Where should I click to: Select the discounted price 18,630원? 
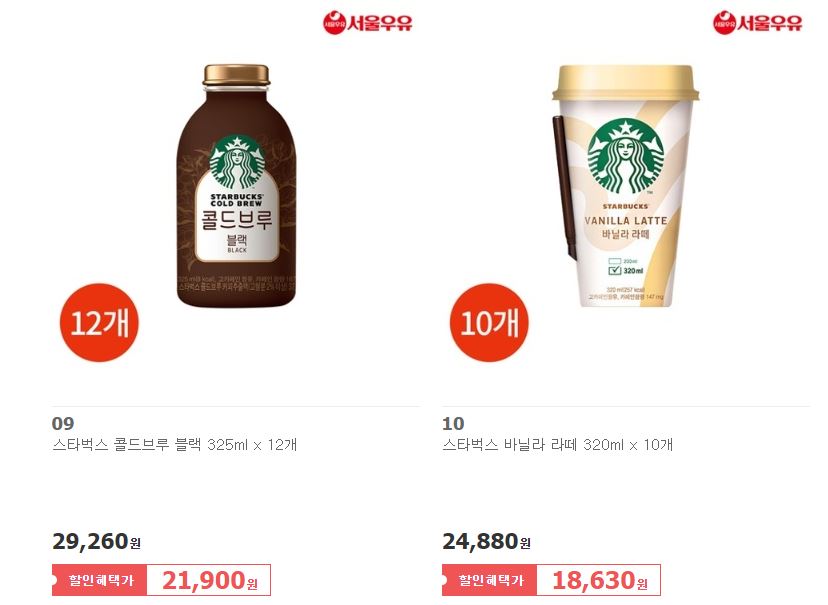click(x=599, y=580)
